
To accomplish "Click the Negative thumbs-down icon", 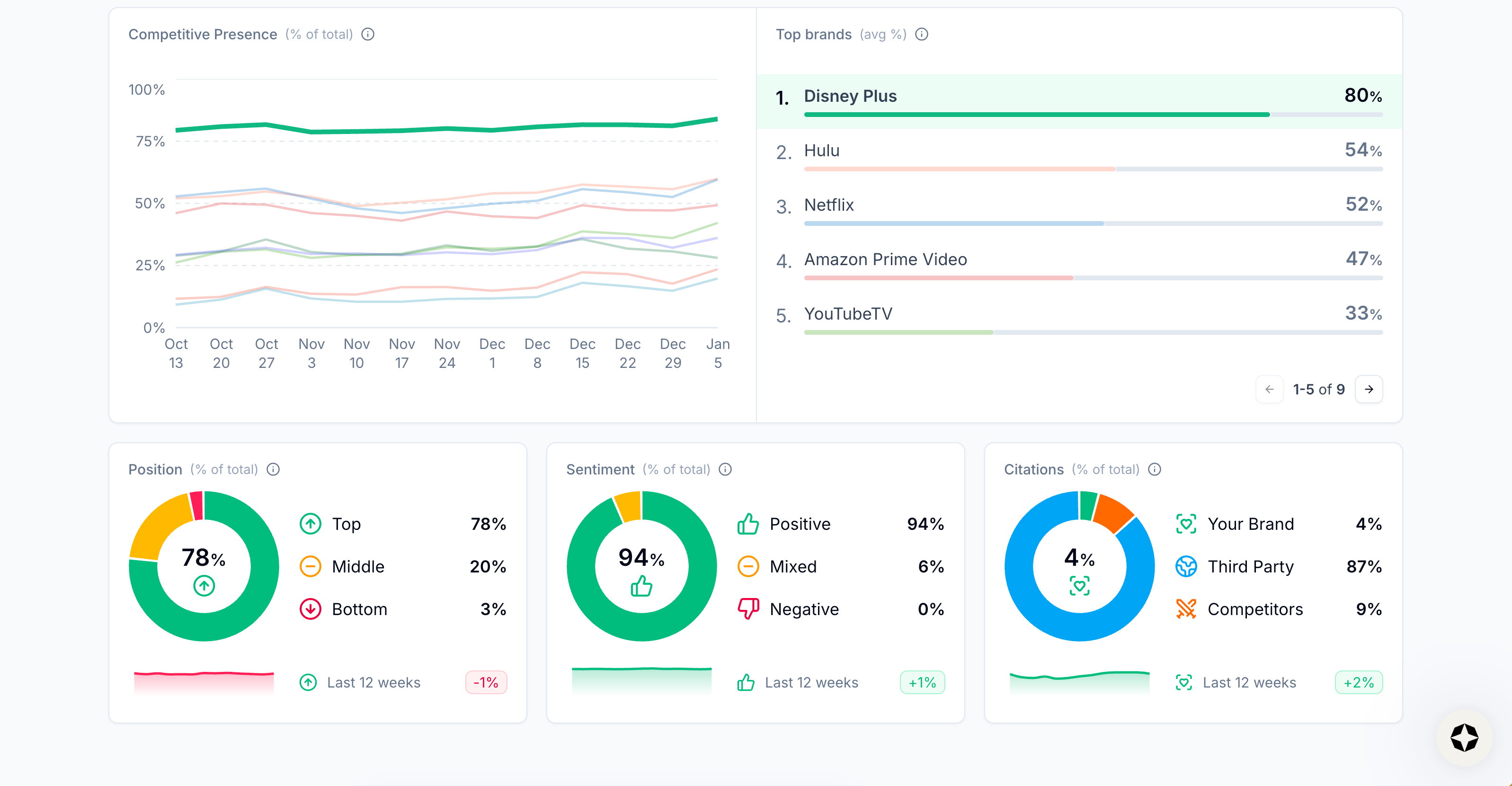I will click(748, 609).
